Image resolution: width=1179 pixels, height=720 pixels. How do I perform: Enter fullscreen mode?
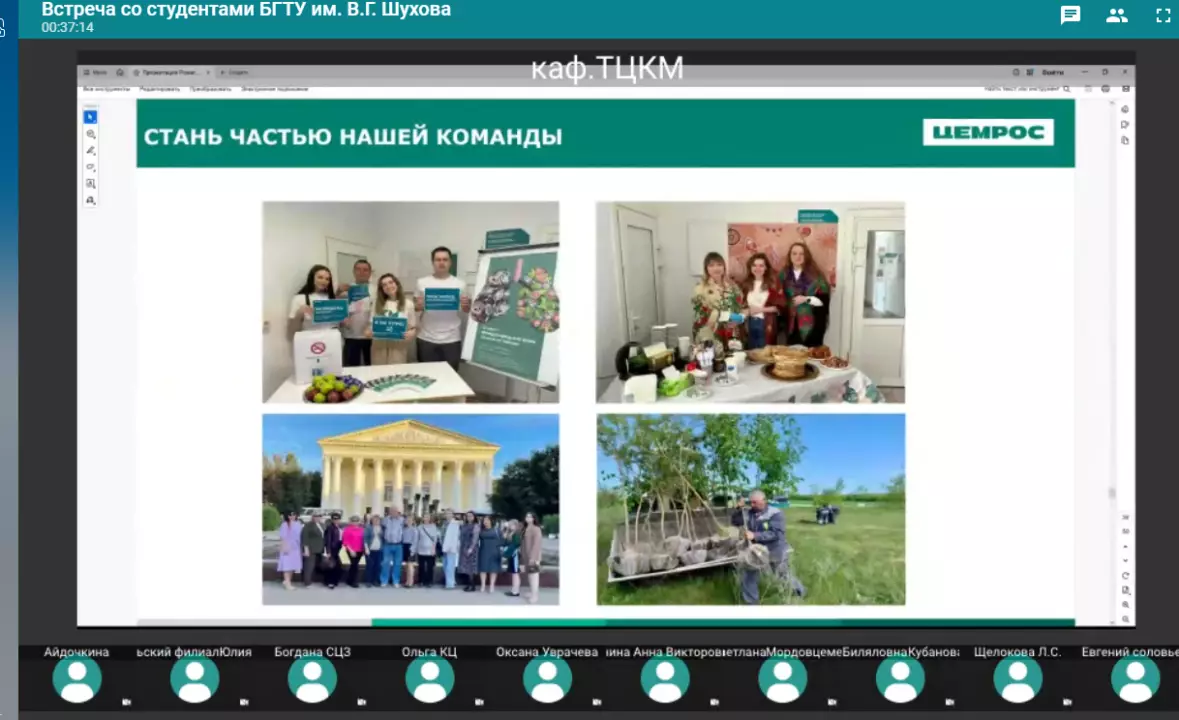click(1163, 15)
